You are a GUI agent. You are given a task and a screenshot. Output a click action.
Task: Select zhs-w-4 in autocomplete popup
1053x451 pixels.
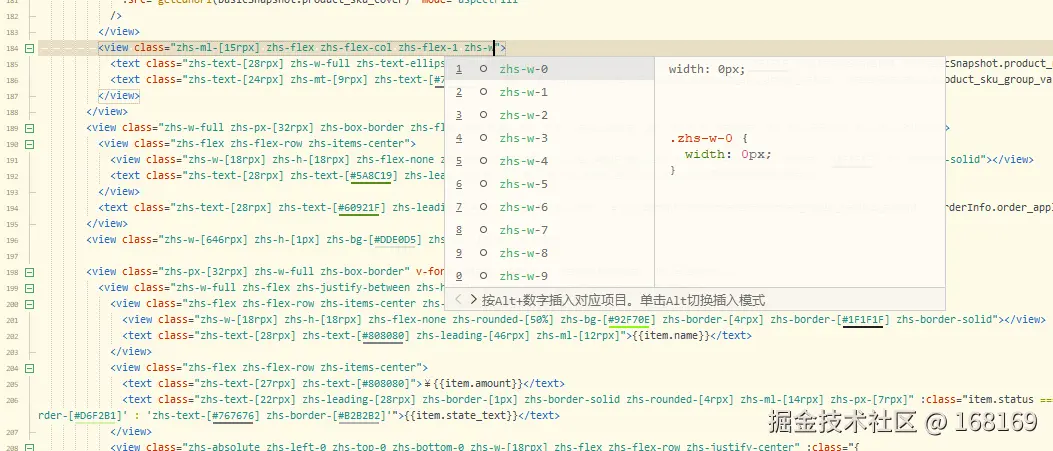click(x=549, y=161)
